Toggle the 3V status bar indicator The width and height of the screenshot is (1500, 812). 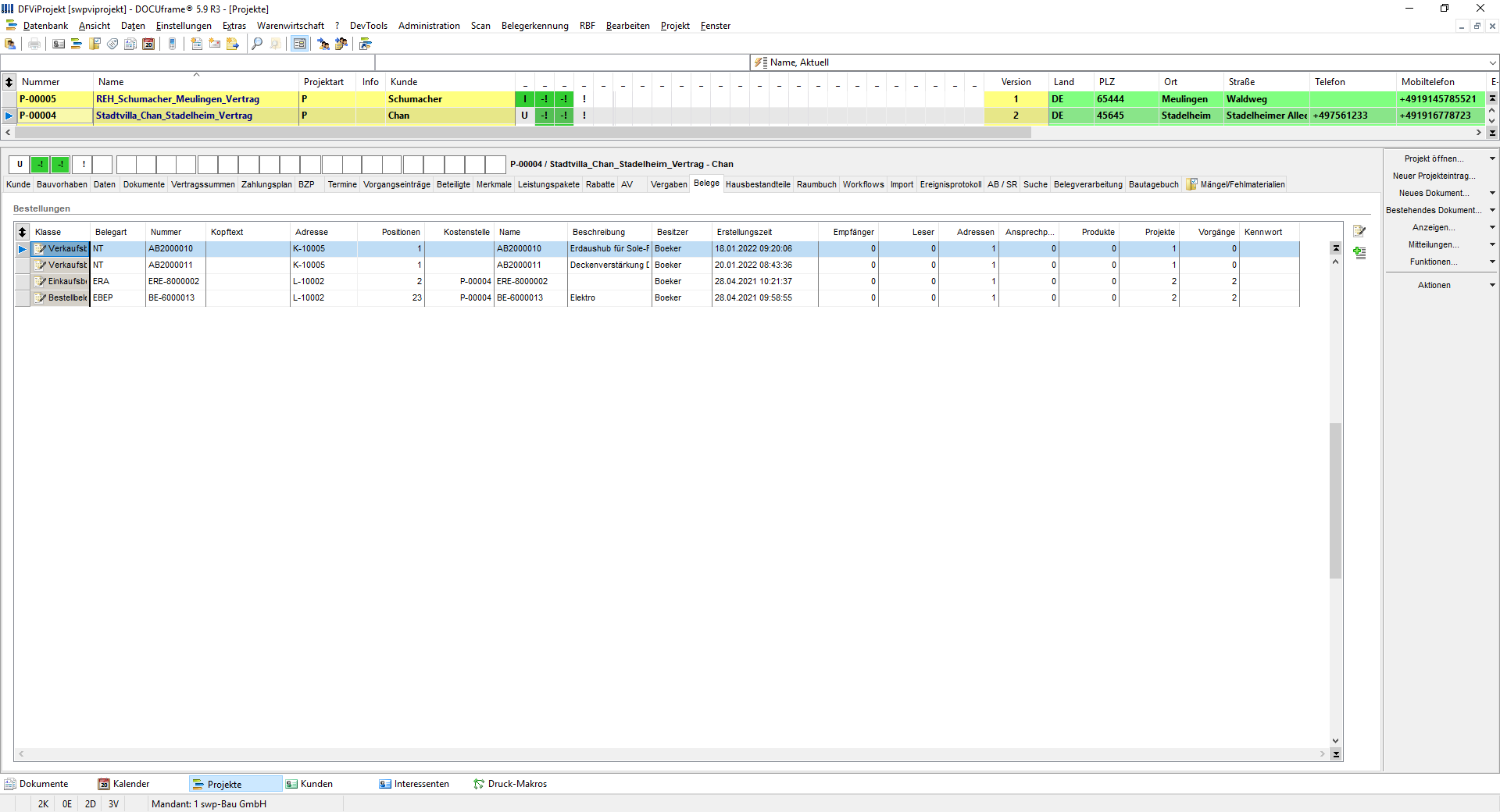[114, 803]
